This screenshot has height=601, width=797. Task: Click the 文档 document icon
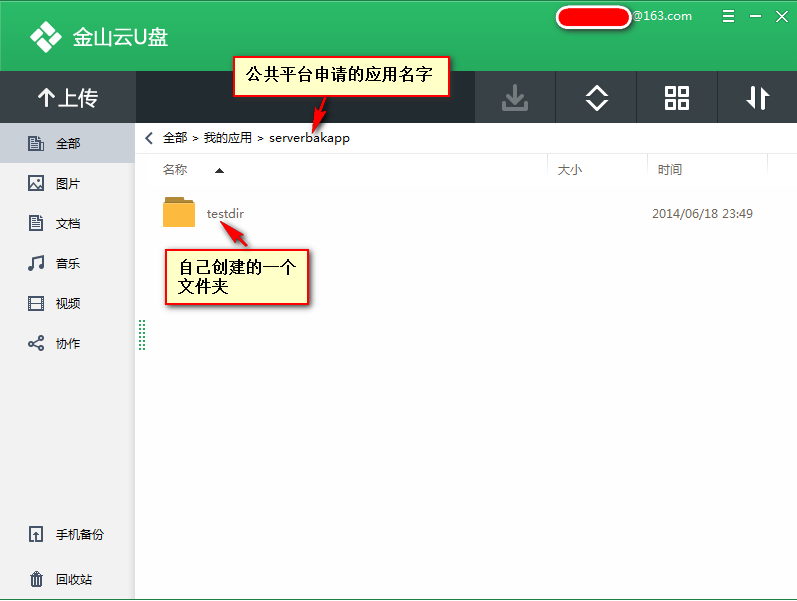coord(36,223)
